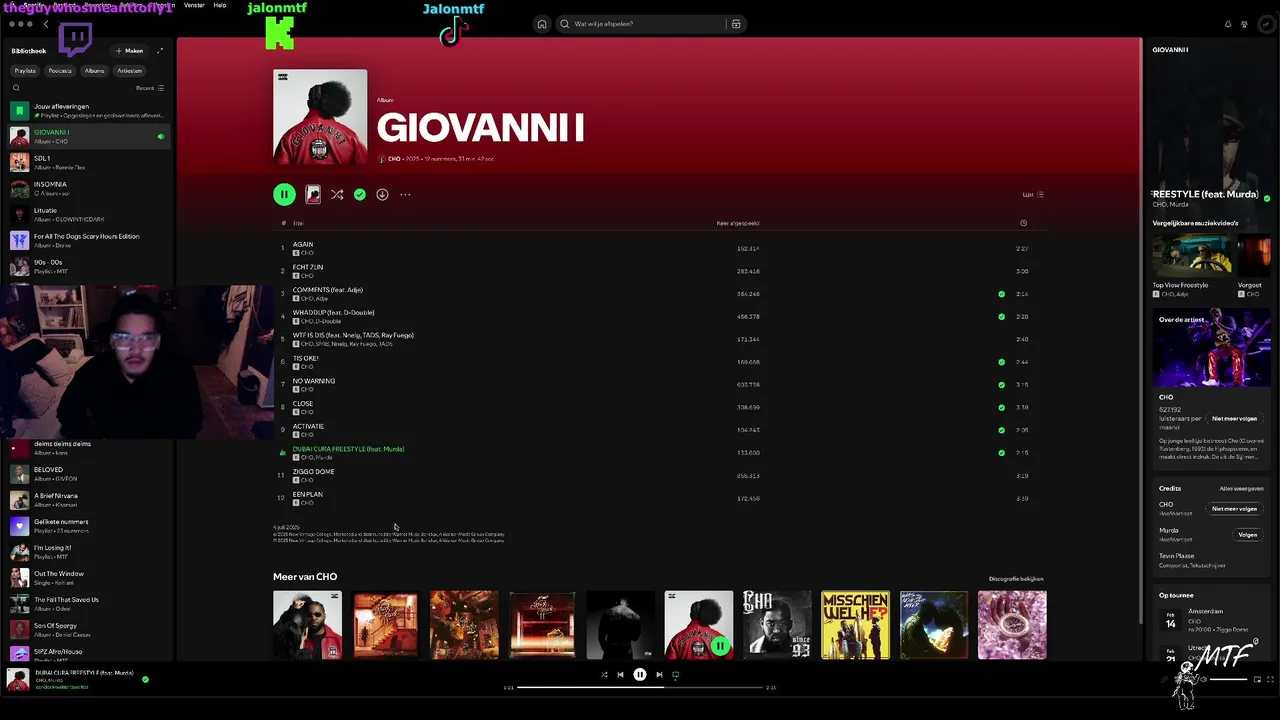Image resolution: width=1280 pixels, height=720 pixels.
Task: Filter library by Podcasts
Action: (60, 71)
